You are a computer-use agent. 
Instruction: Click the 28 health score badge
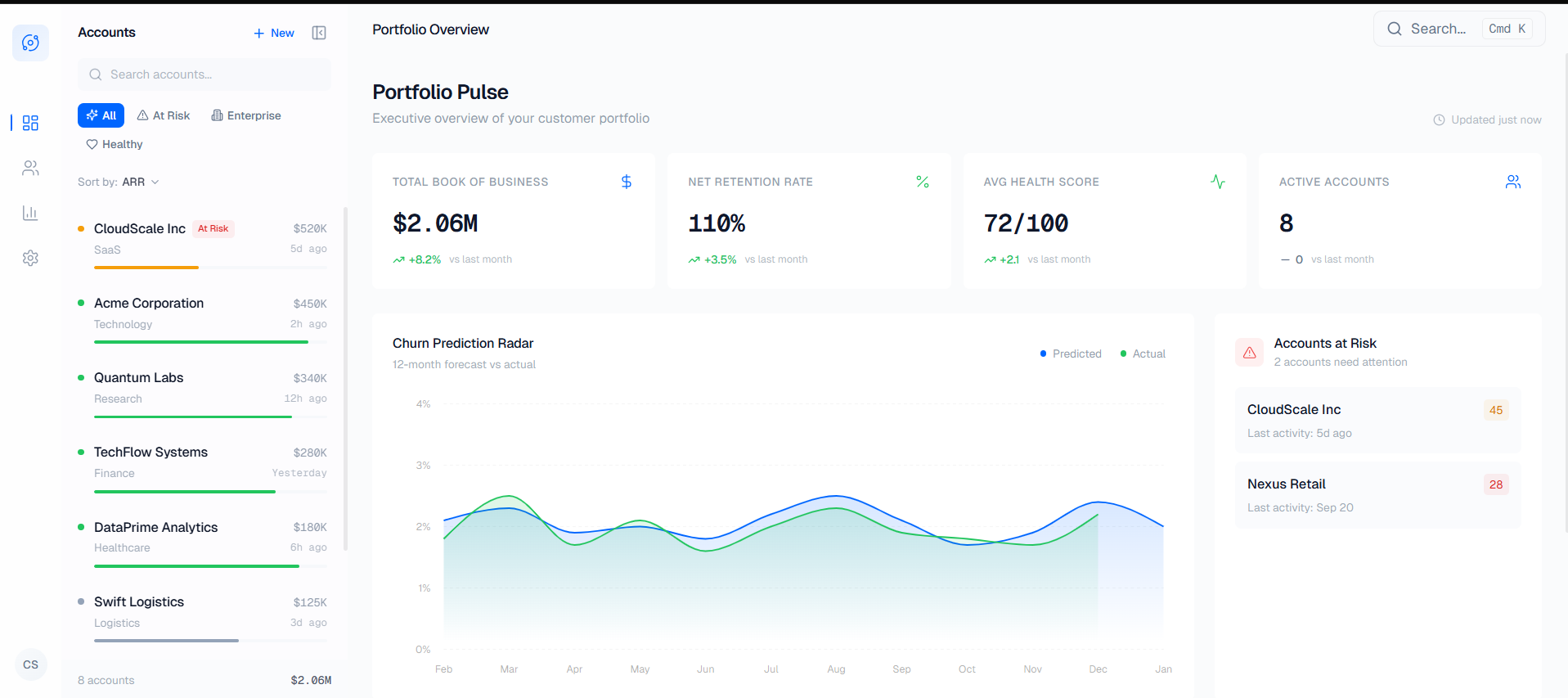pyautogui.click(x=1496, y=484)
